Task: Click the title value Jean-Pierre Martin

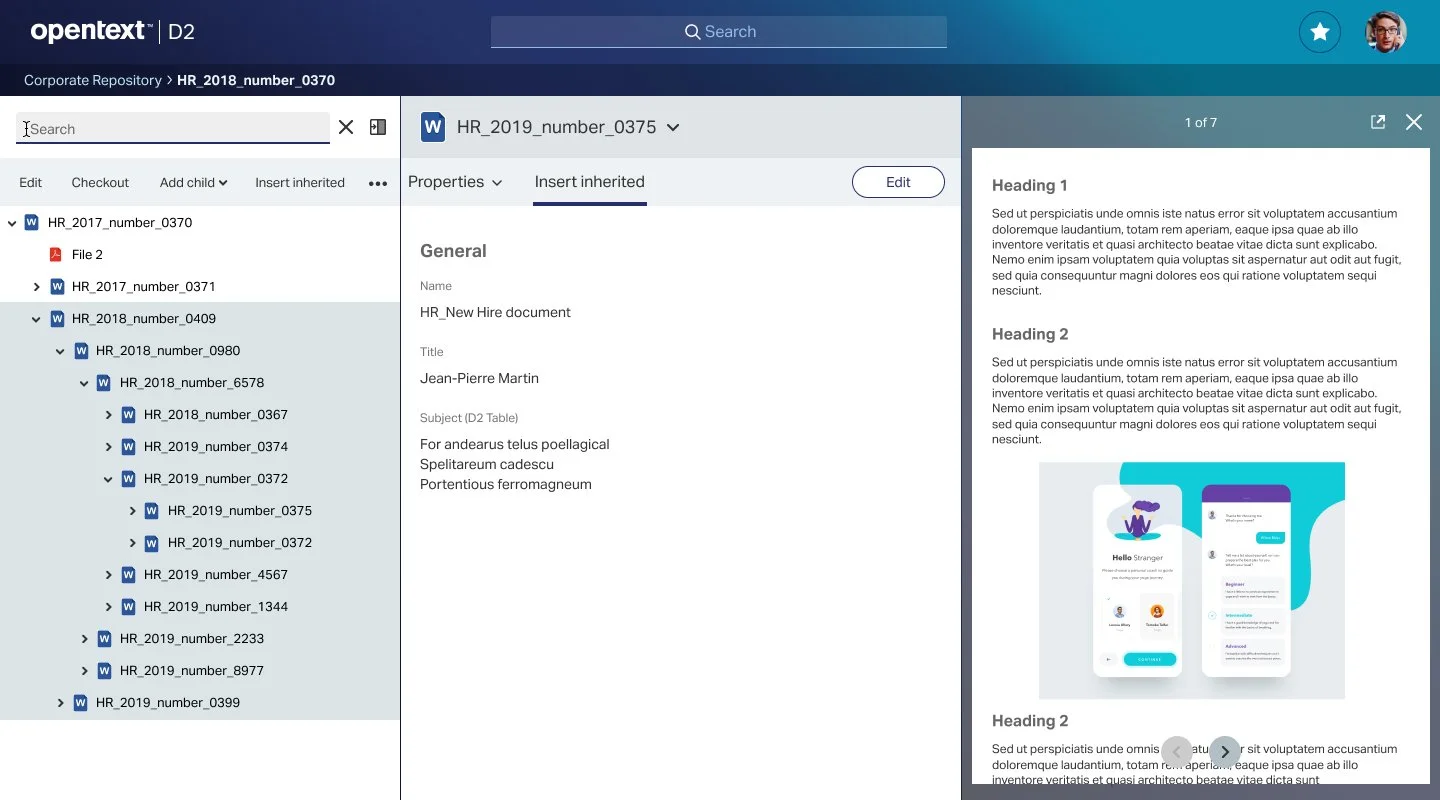Action: 479,378
